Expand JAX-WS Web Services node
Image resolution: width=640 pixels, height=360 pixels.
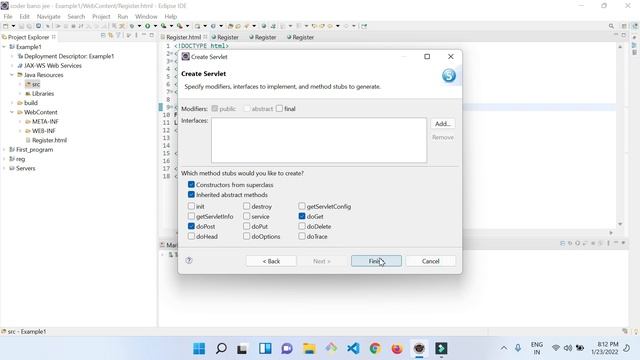click(12, 66)
